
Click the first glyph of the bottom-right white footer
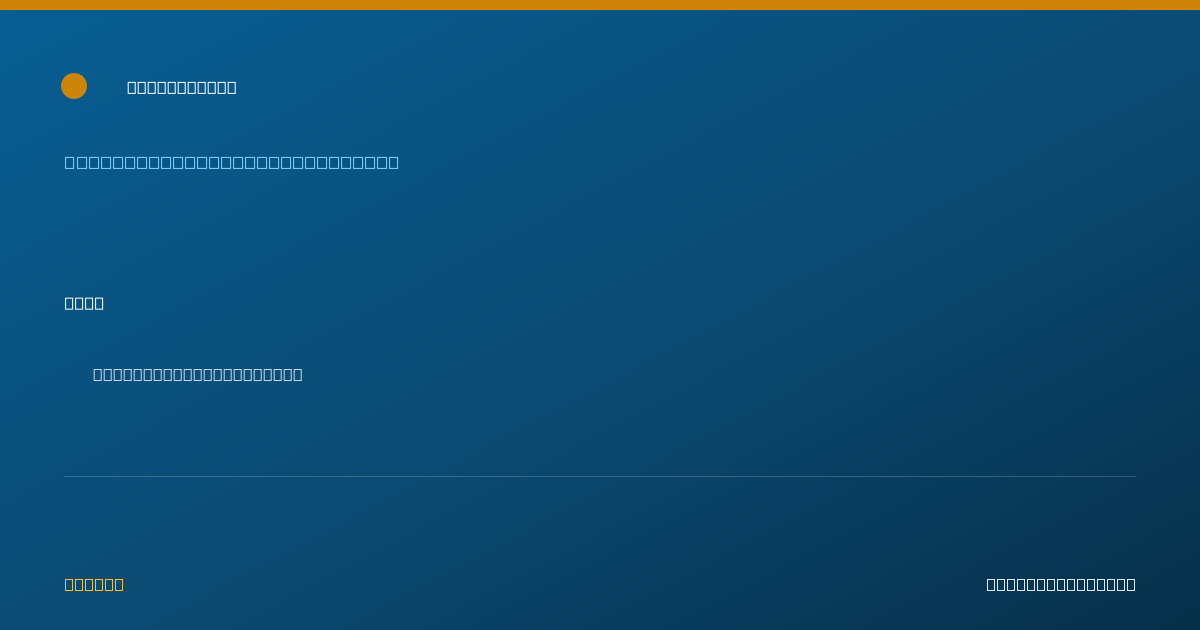click(991, 584)
